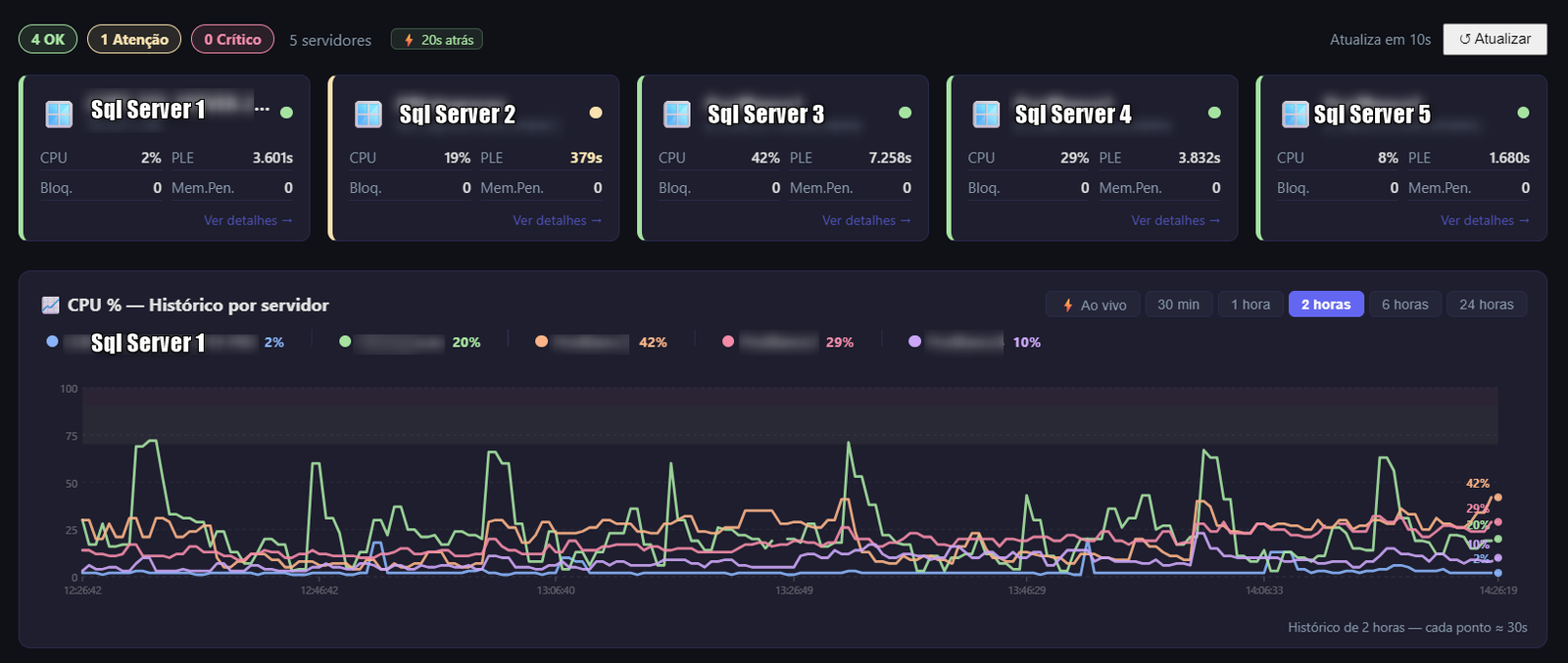Click the Sql Server 4 card title
Screen dimensions: 1568x663
coord(1073,115)
